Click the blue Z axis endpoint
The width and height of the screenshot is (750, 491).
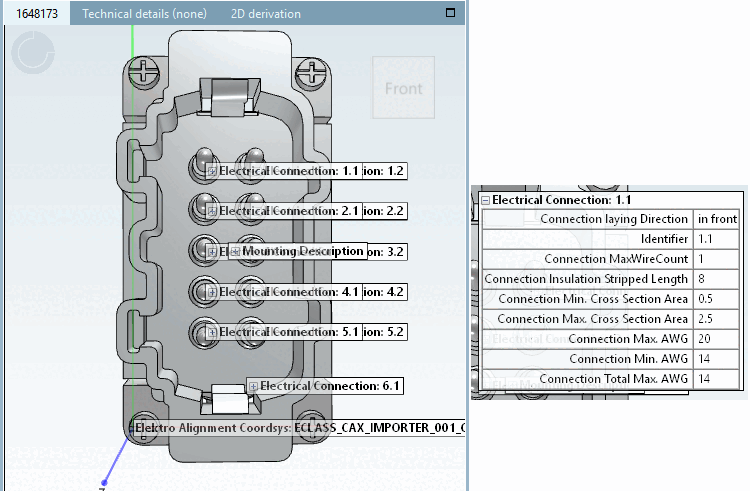tap(103, 484)
